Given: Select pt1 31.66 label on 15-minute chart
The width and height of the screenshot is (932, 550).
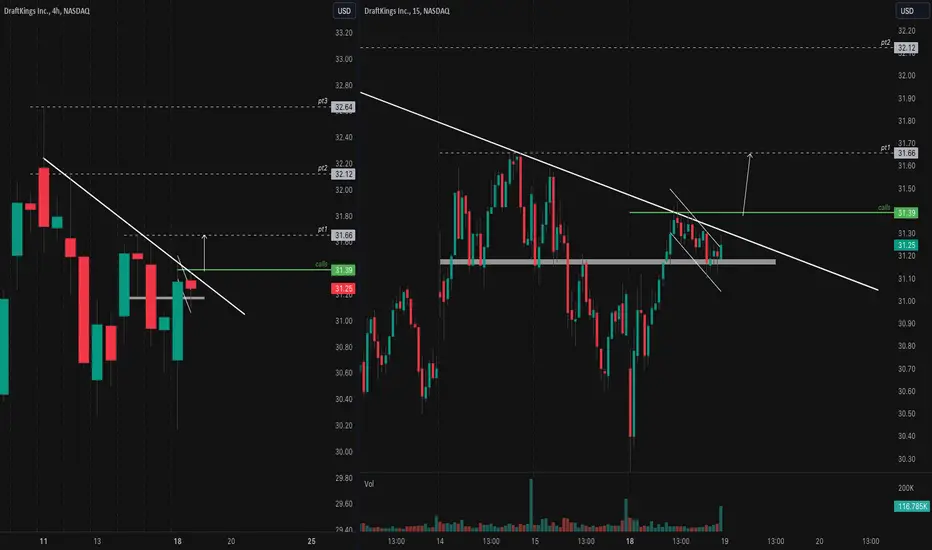Looking at the screenshot, I should click(906, 153).
